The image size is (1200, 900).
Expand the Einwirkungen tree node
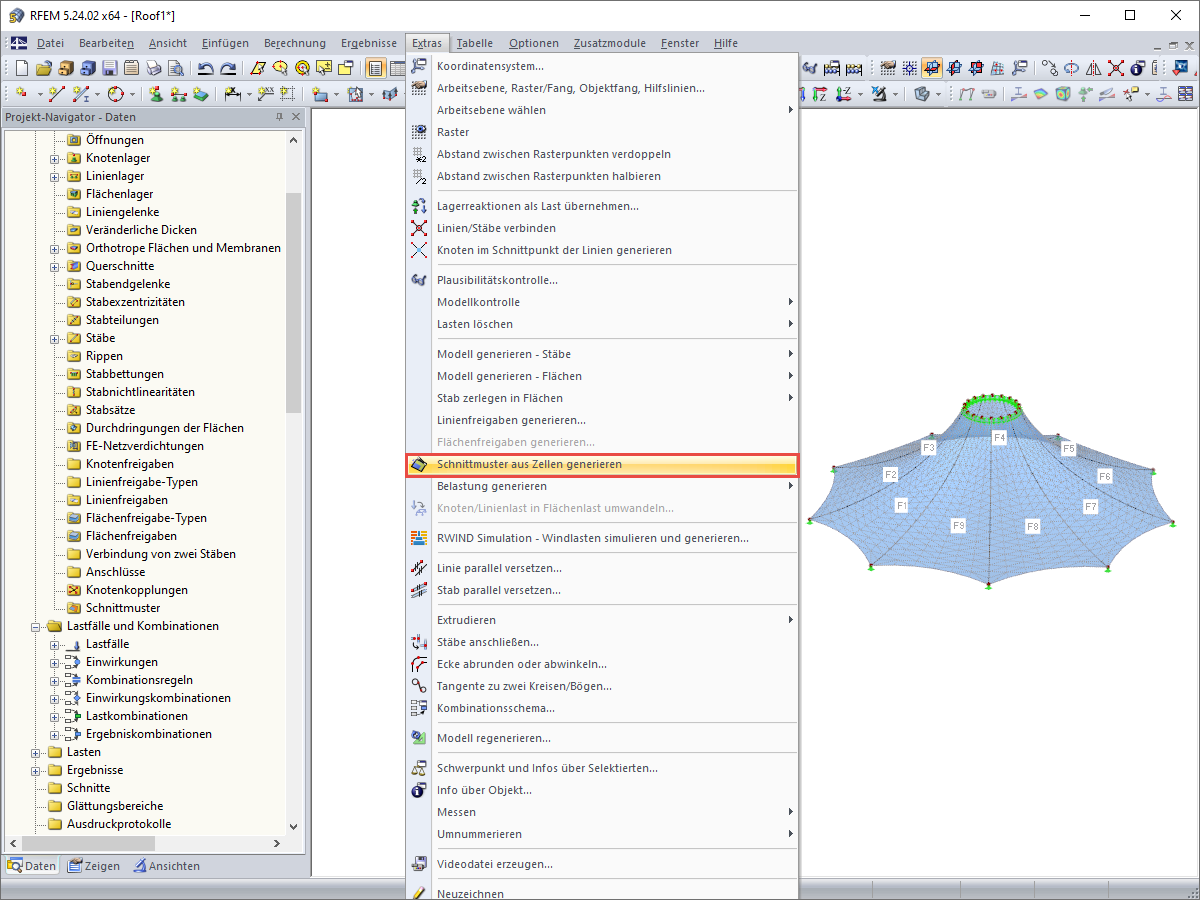(x=55, y=662)
